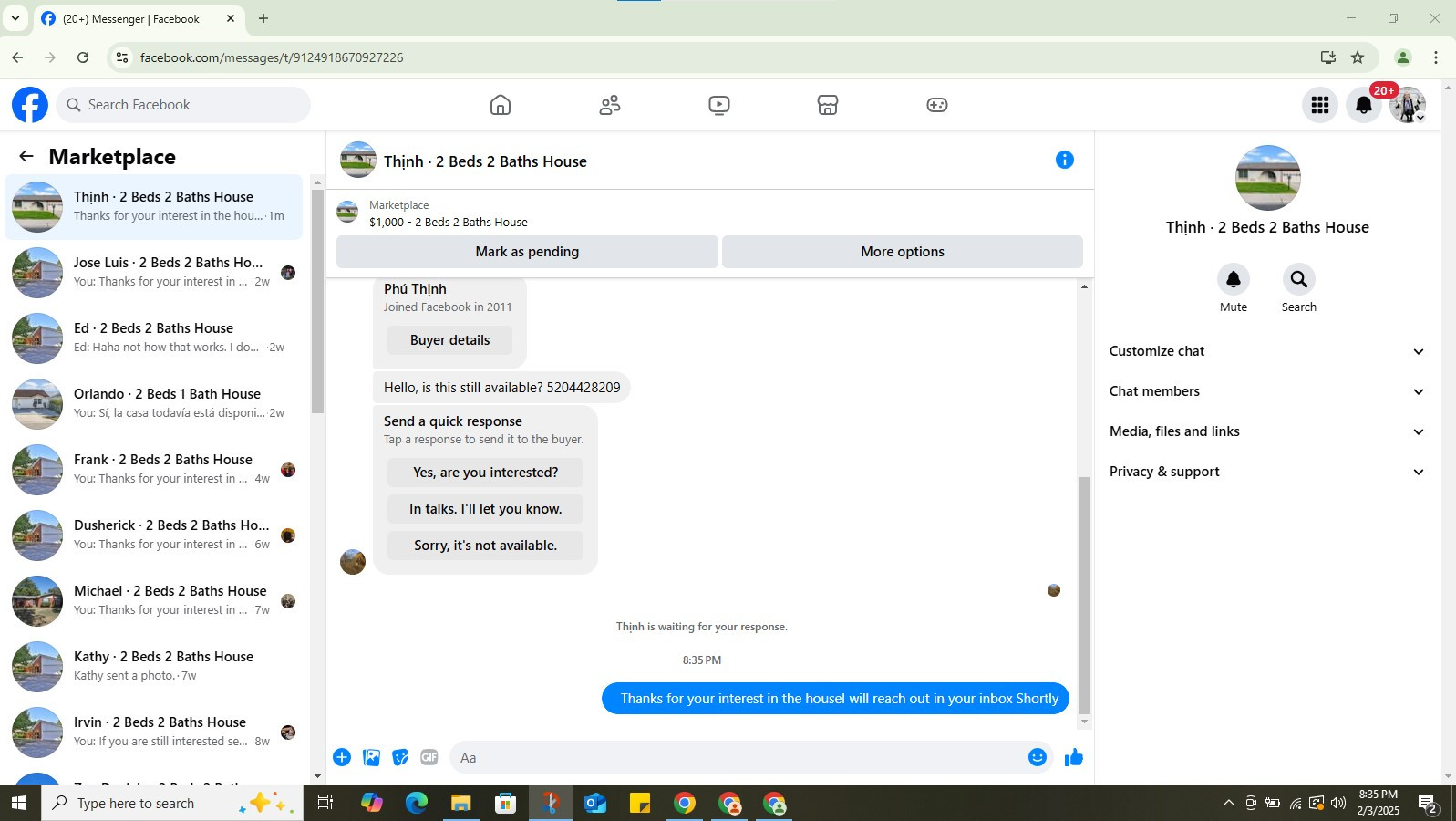Open the Orlando 2 Beds 1 Bath House chat
Image resolution: width=1456 pixels, height=821 pixels.
tap(154, 404)
